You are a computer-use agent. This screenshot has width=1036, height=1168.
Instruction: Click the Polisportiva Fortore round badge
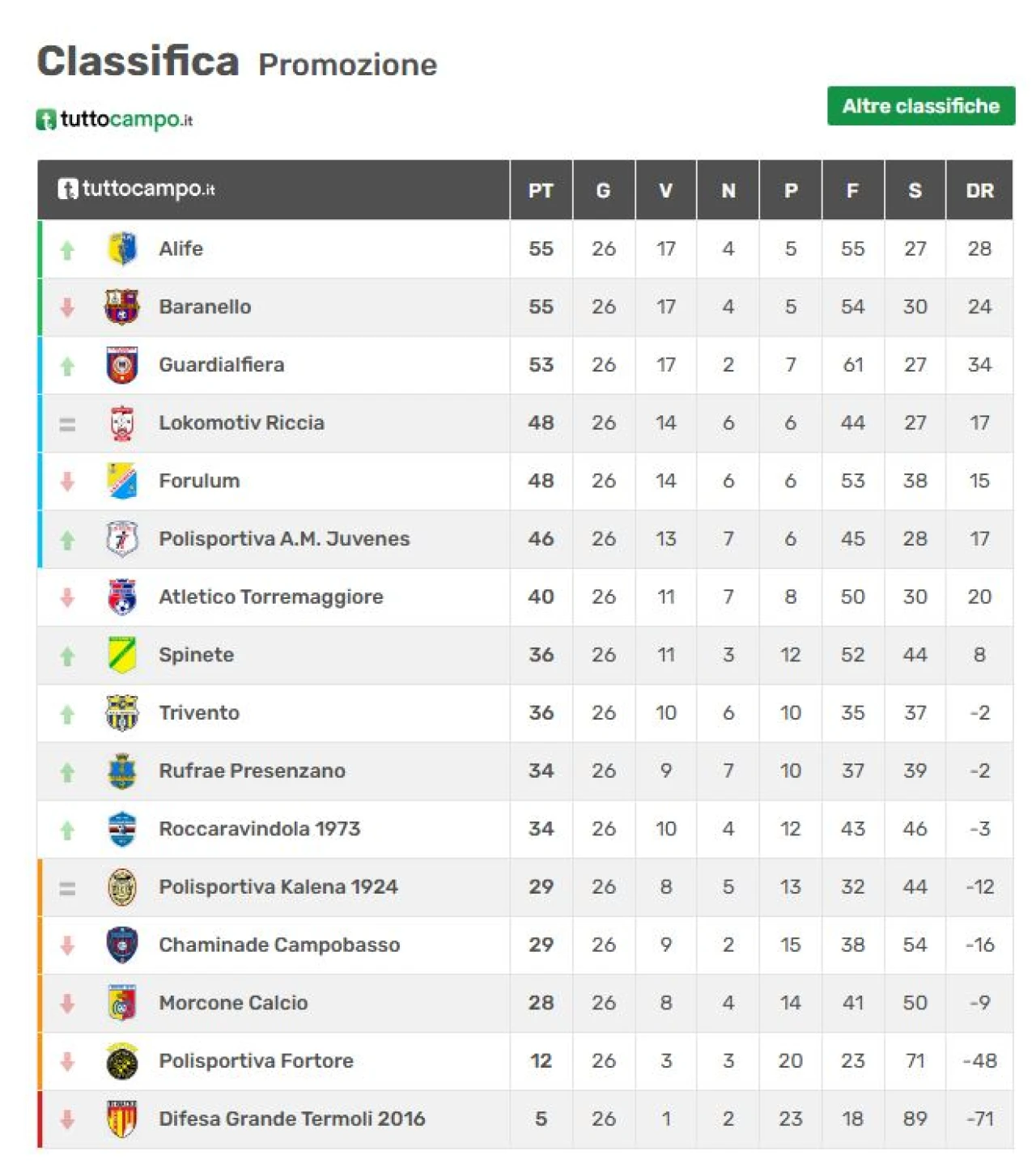[122, 1061]
